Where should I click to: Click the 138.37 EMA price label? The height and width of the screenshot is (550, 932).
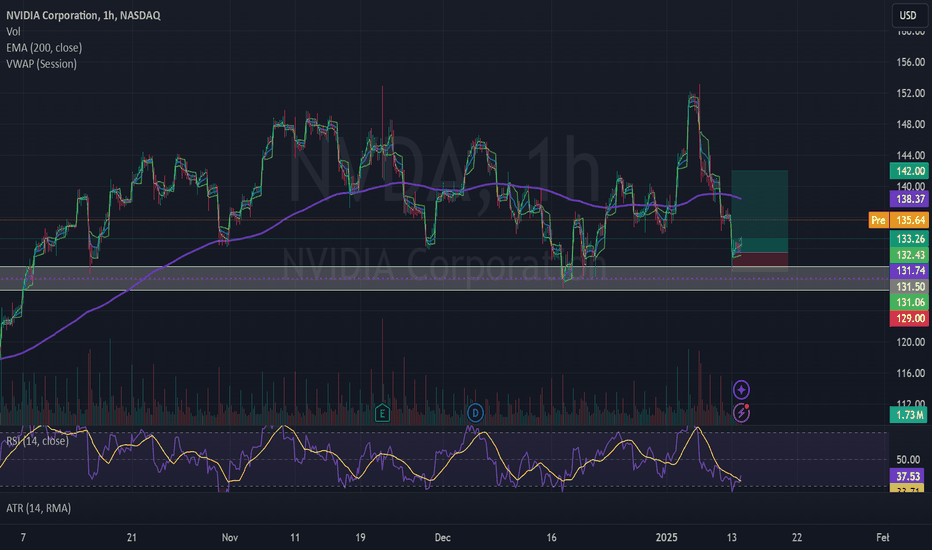coord(909,199)
